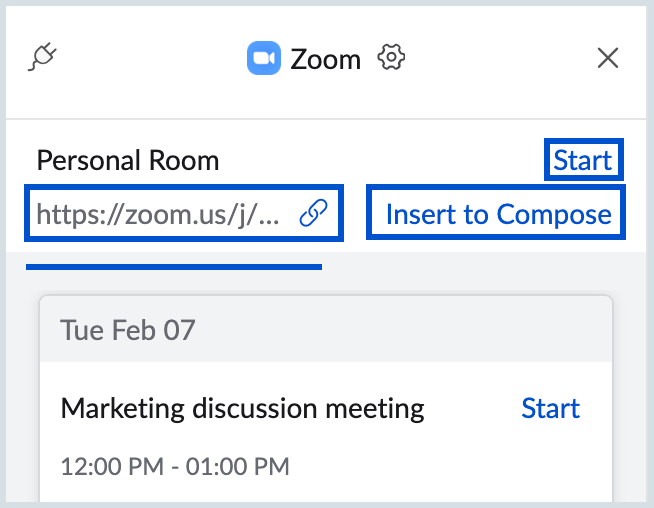Viewport: 654px width, 508px height.
Task: Open the Marketing discussion meeting title
Action: [x=242, y=408]
